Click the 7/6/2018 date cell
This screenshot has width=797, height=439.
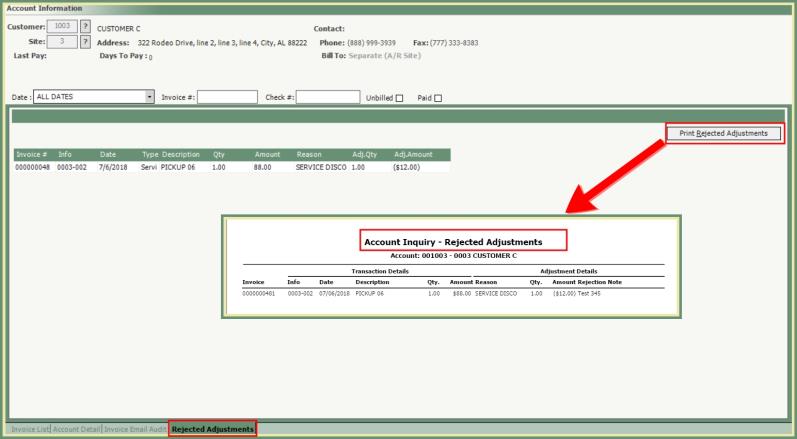113,167
